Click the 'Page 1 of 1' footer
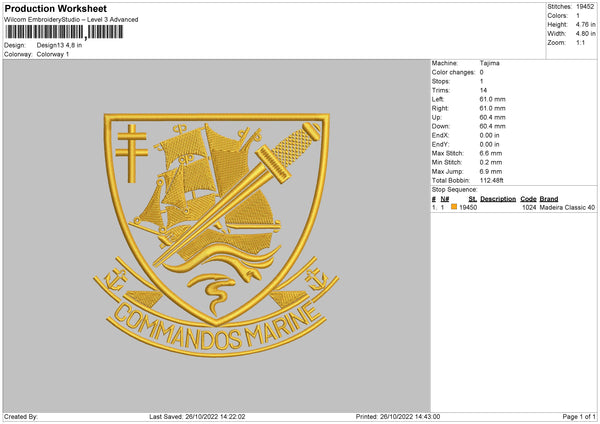The image size is (600, 424). click(x=579, y=417)
